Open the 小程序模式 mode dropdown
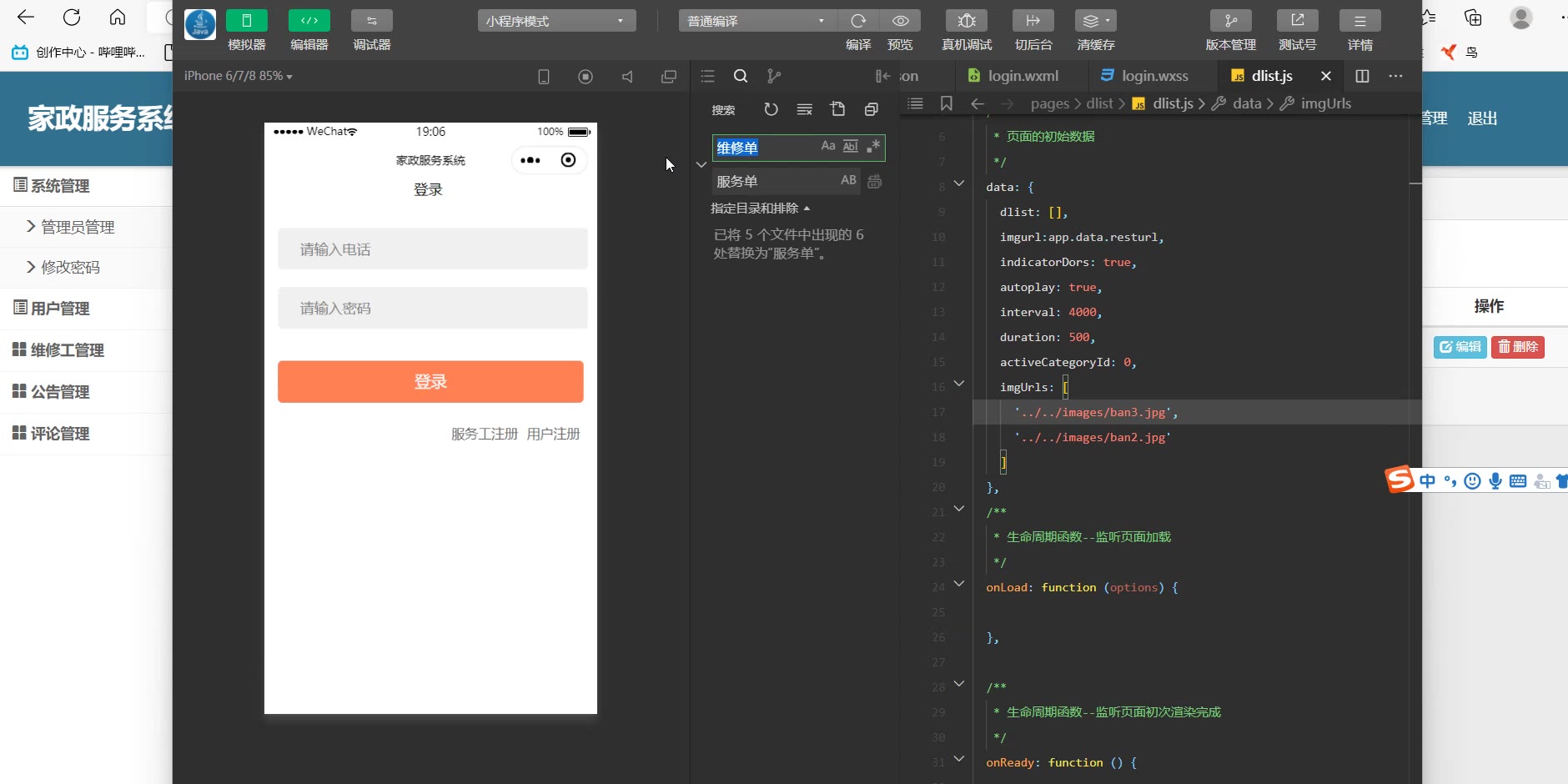Screen dimensions: 1568x784 556,21
